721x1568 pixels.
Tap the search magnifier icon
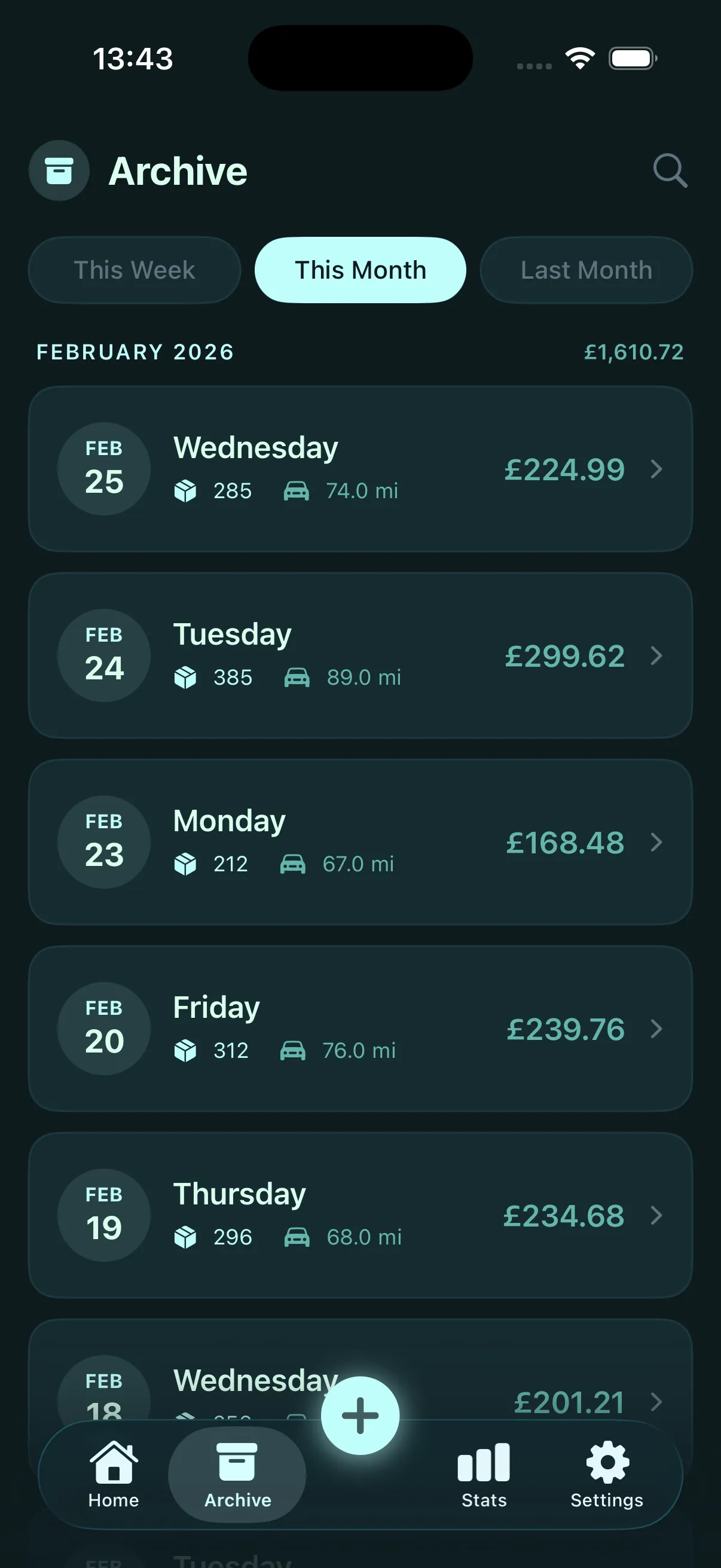tap(670, 170)
